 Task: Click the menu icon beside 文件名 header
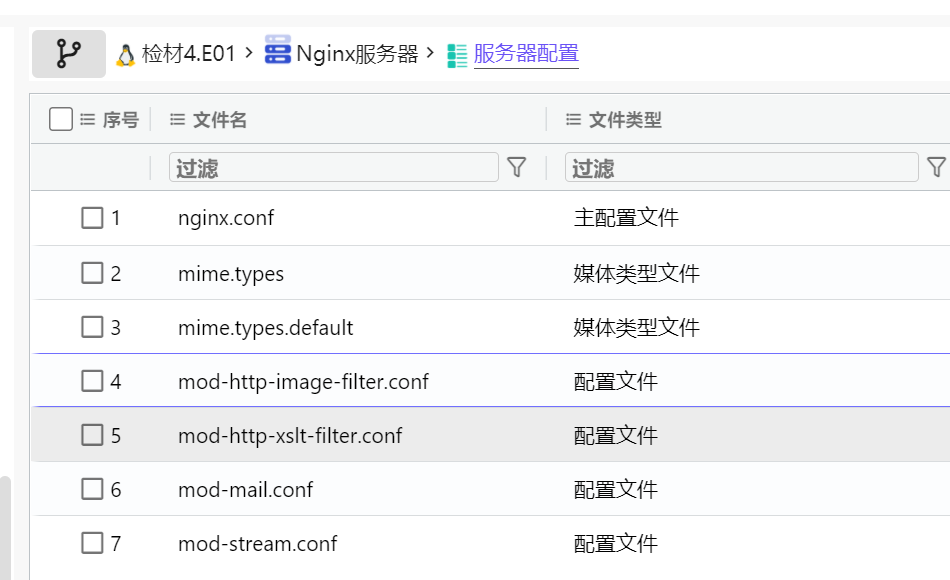pyautogui.click(x=177, y=120)
